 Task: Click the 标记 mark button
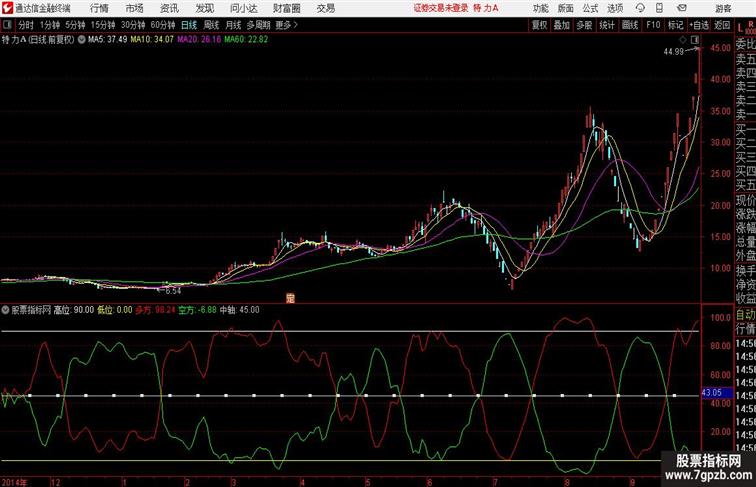[x=675, y=25]
